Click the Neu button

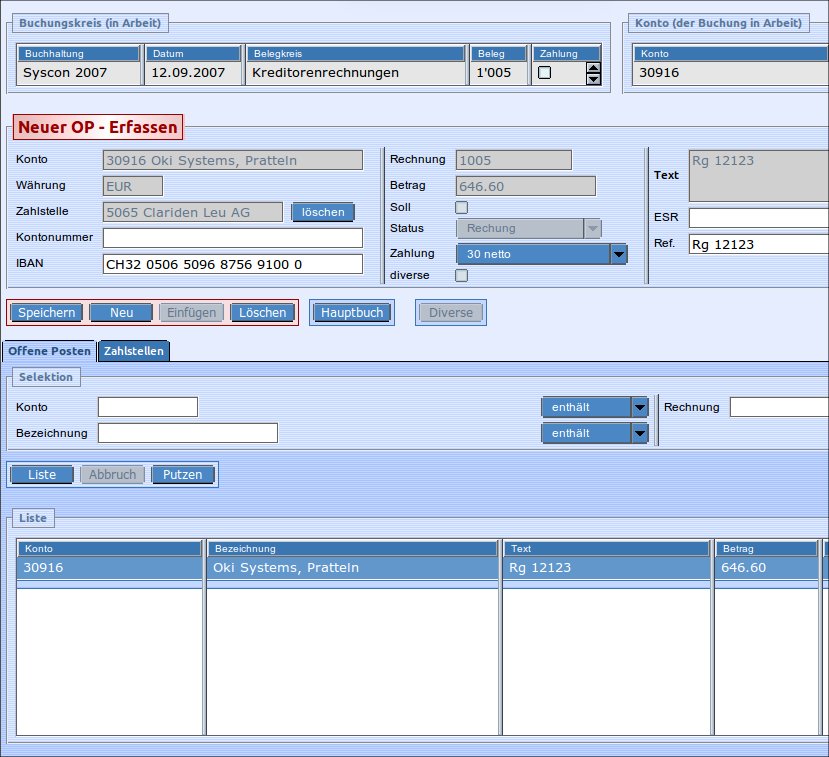click(121, 313)
